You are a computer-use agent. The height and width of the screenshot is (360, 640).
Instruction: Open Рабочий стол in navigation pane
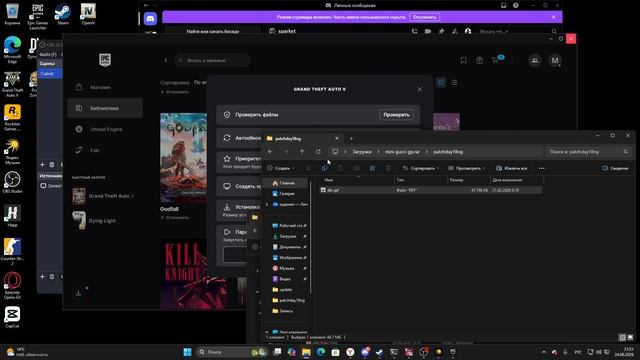[x=290, y=225]
